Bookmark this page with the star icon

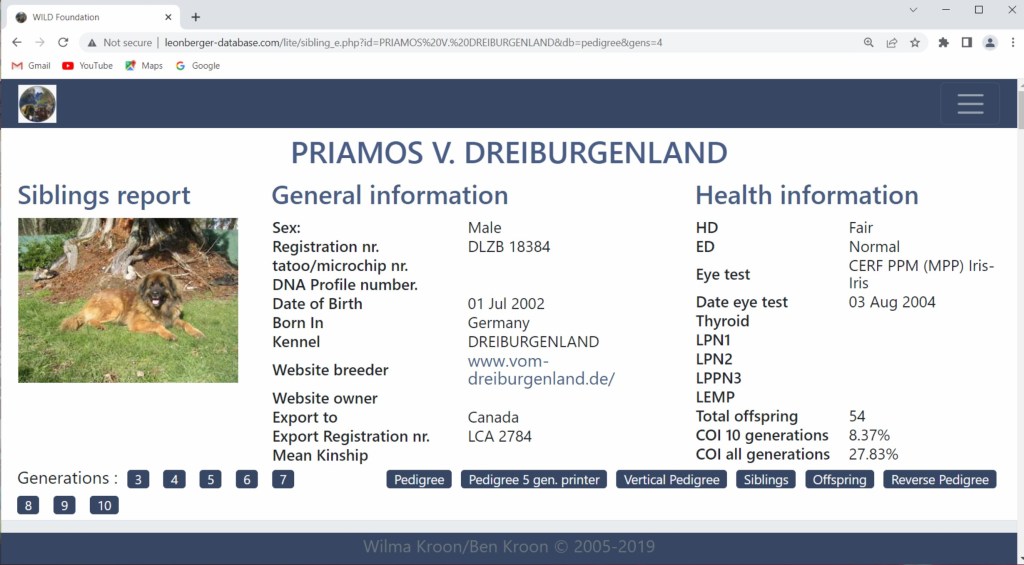click(x=915, y=42)
